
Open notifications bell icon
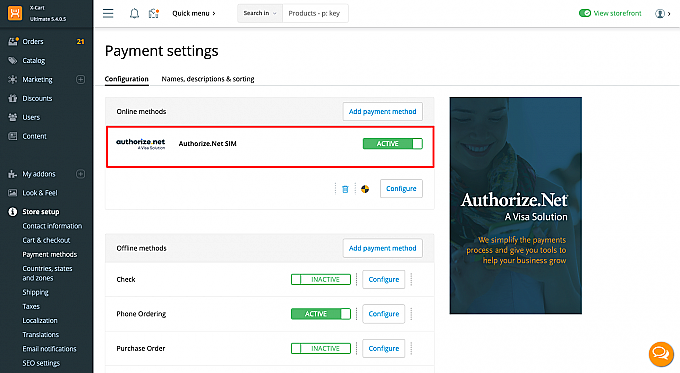point(134,13)
